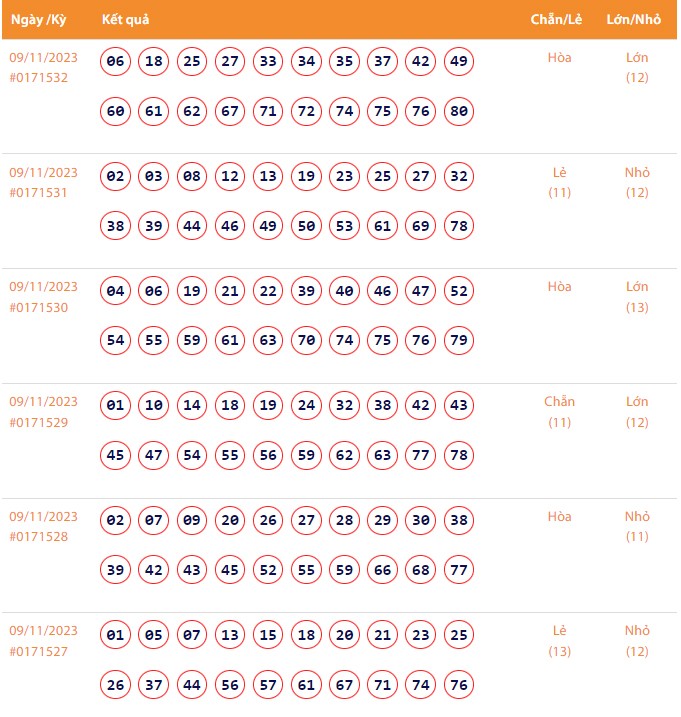Viewport: 681px width, 717px height.
Task: Click number ball 76 in draw #0171527
Action: (459, 685)
